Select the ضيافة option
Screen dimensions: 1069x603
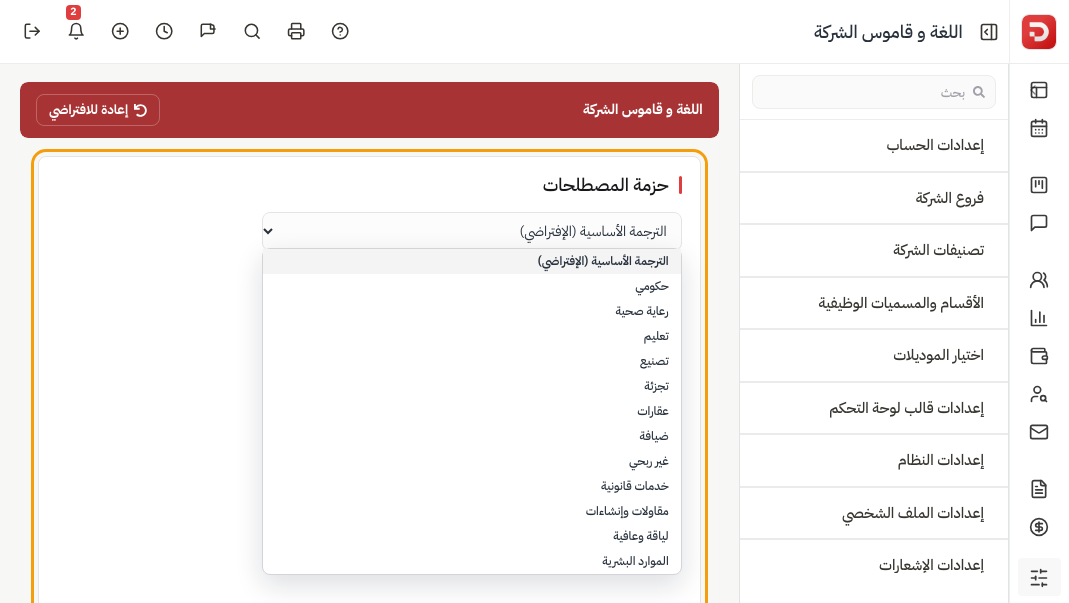472,436
